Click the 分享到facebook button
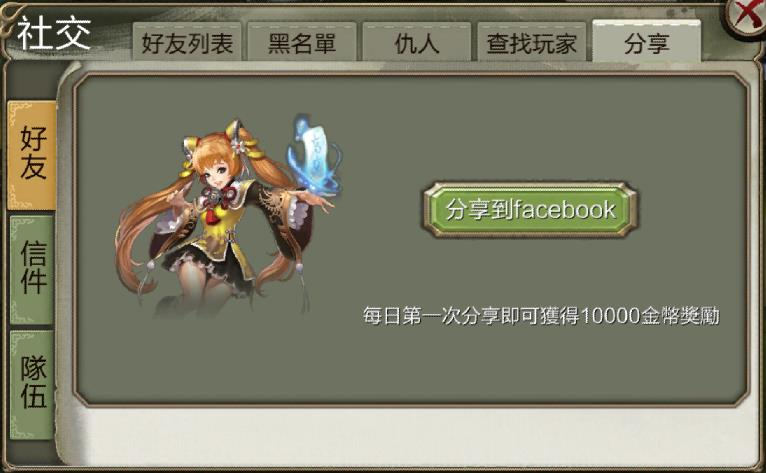The width and height of the screenshot is (766, 473). tap(530, 210)
